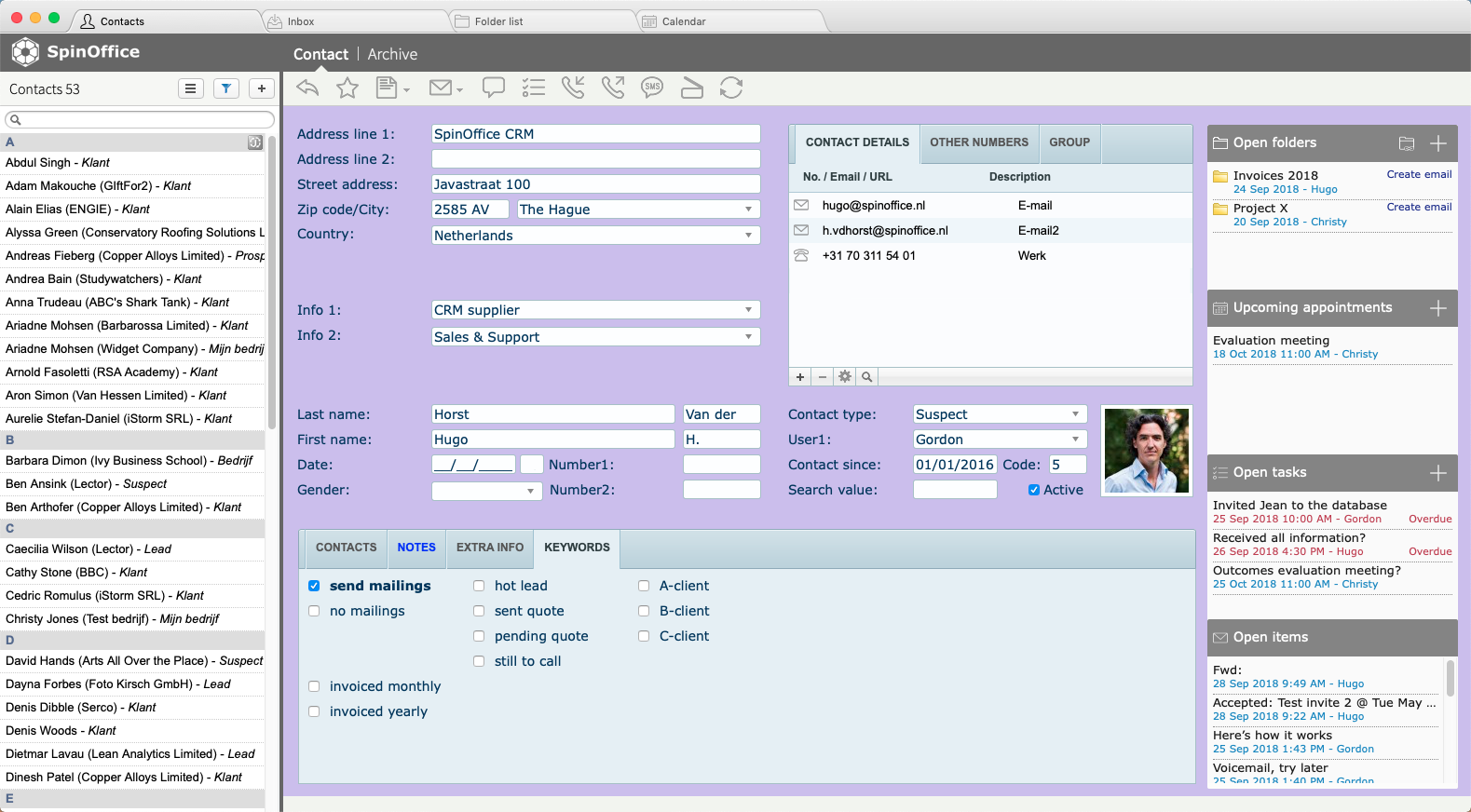Open the Evaluation meeting appointment

pos(1332,346)
